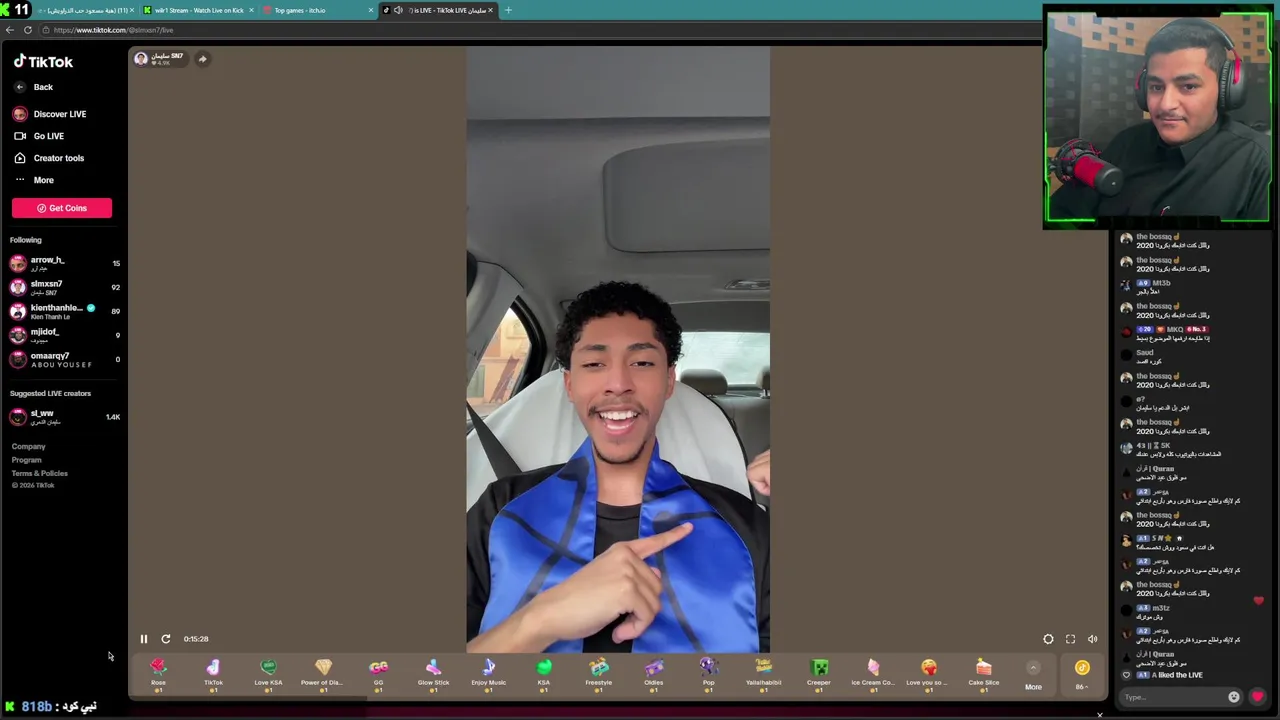This screenshot has width=1280, height=720.
Task: Open Discover LIVE
Action: (50, 114)
